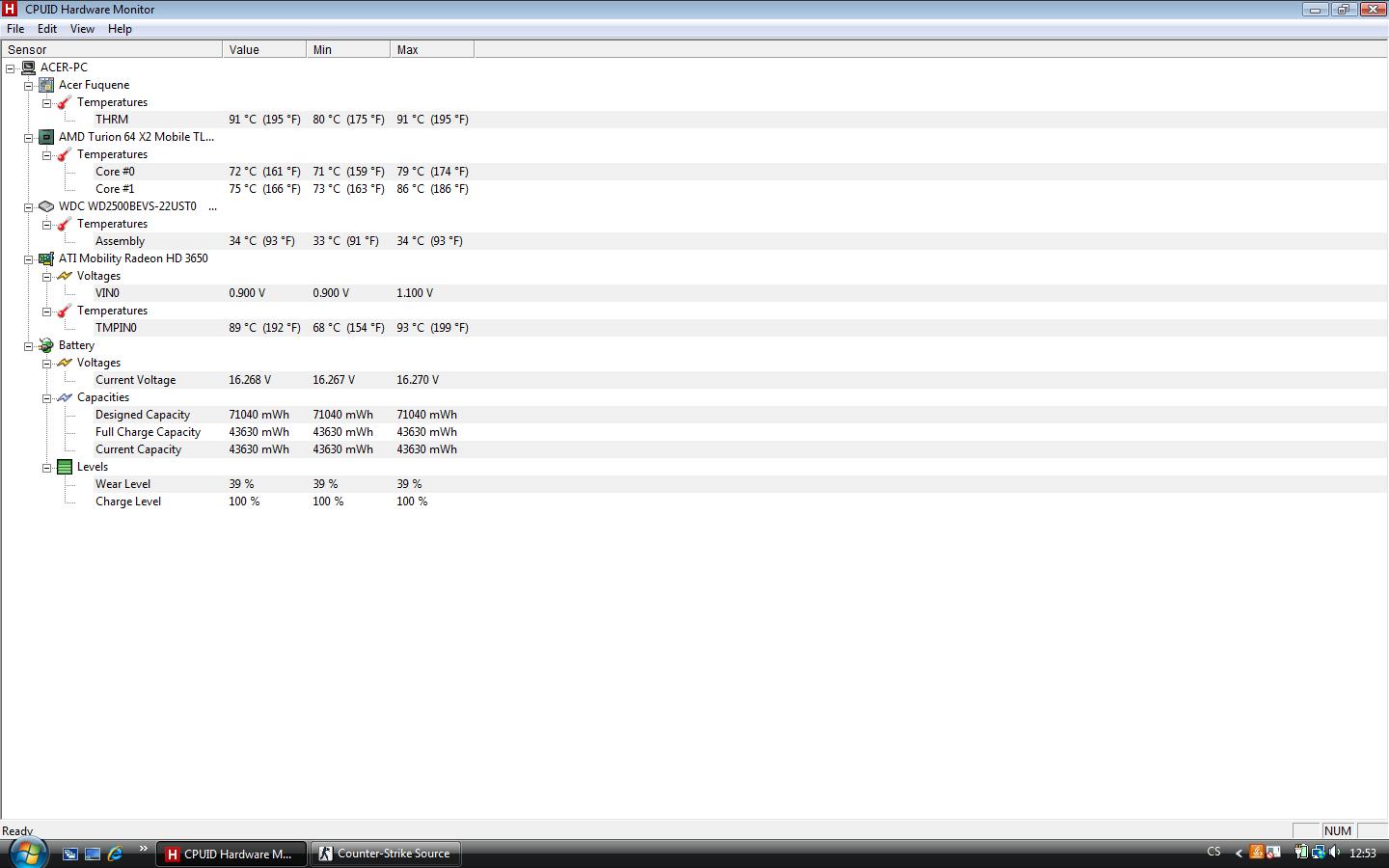This screenshot has width=1389, height=868.
Task: Click the thermometer icon under the WDC drive
Action: coord(65,224)
